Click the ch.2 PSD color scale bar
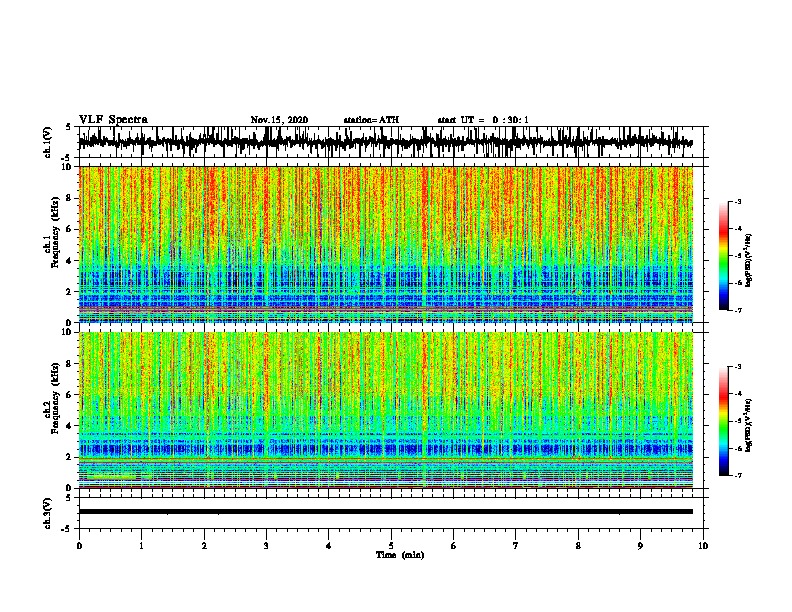 click(724, 421)
